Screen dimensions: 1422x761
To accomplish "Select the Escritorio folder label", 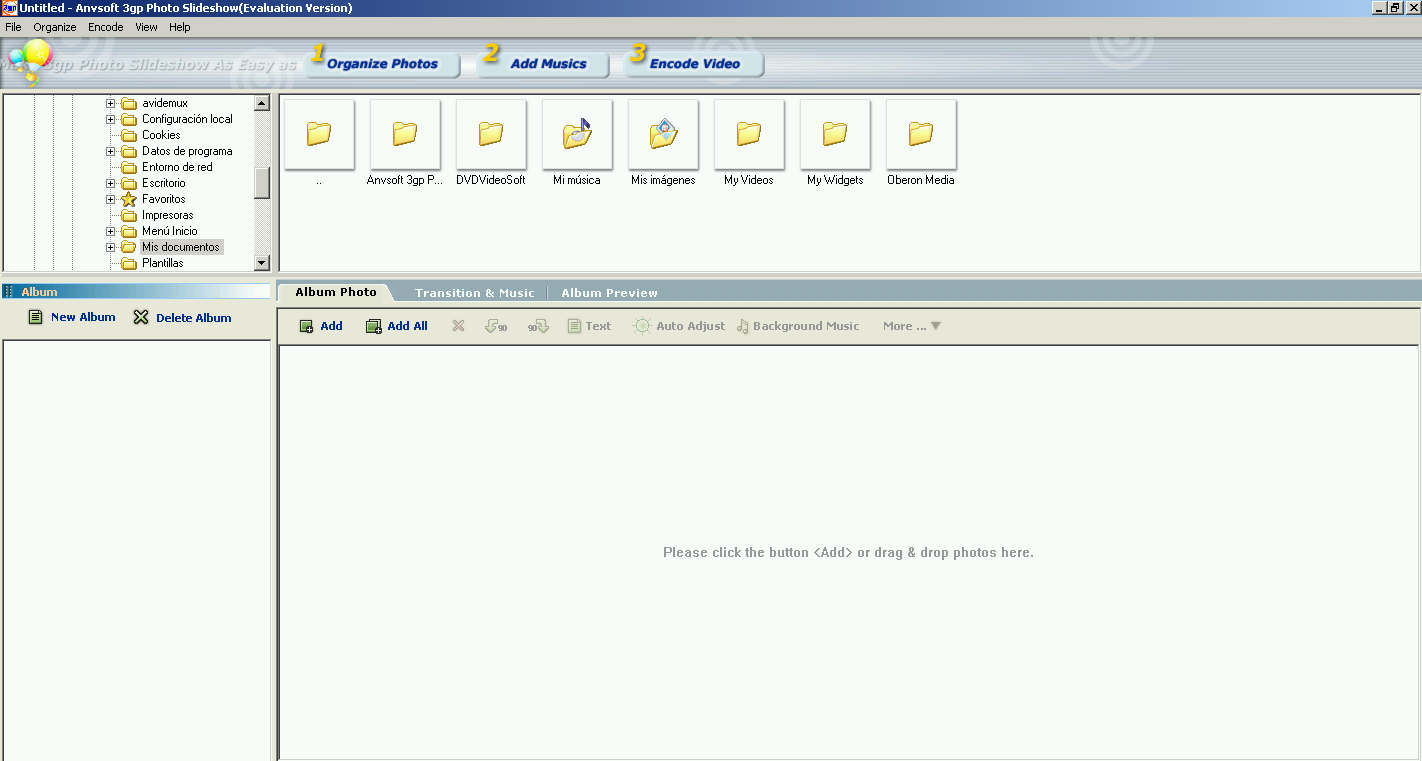I will (x=163, y=183).
